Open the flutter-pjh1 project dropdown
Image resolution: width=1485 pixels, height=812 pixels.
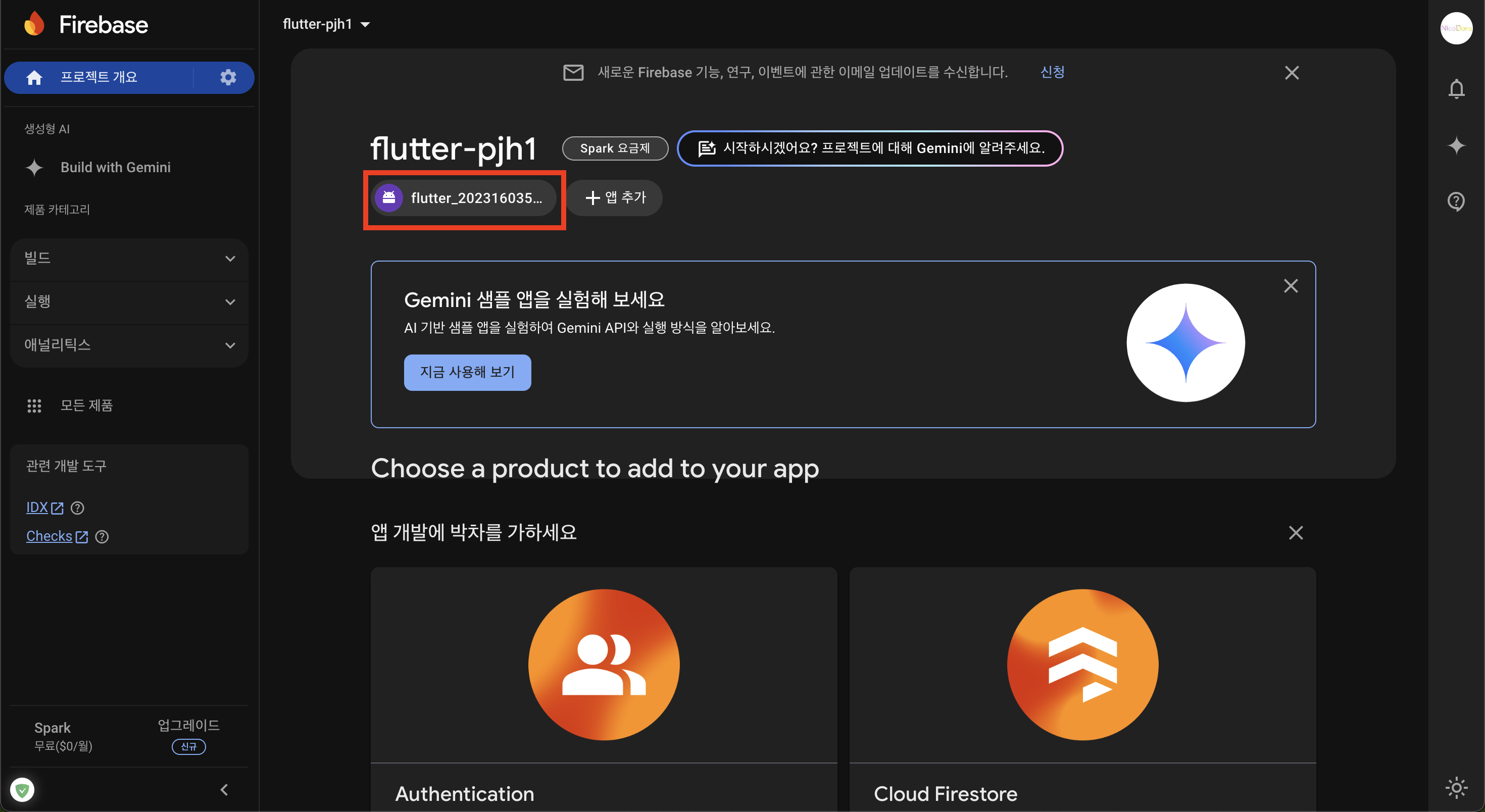pos(326,24)
